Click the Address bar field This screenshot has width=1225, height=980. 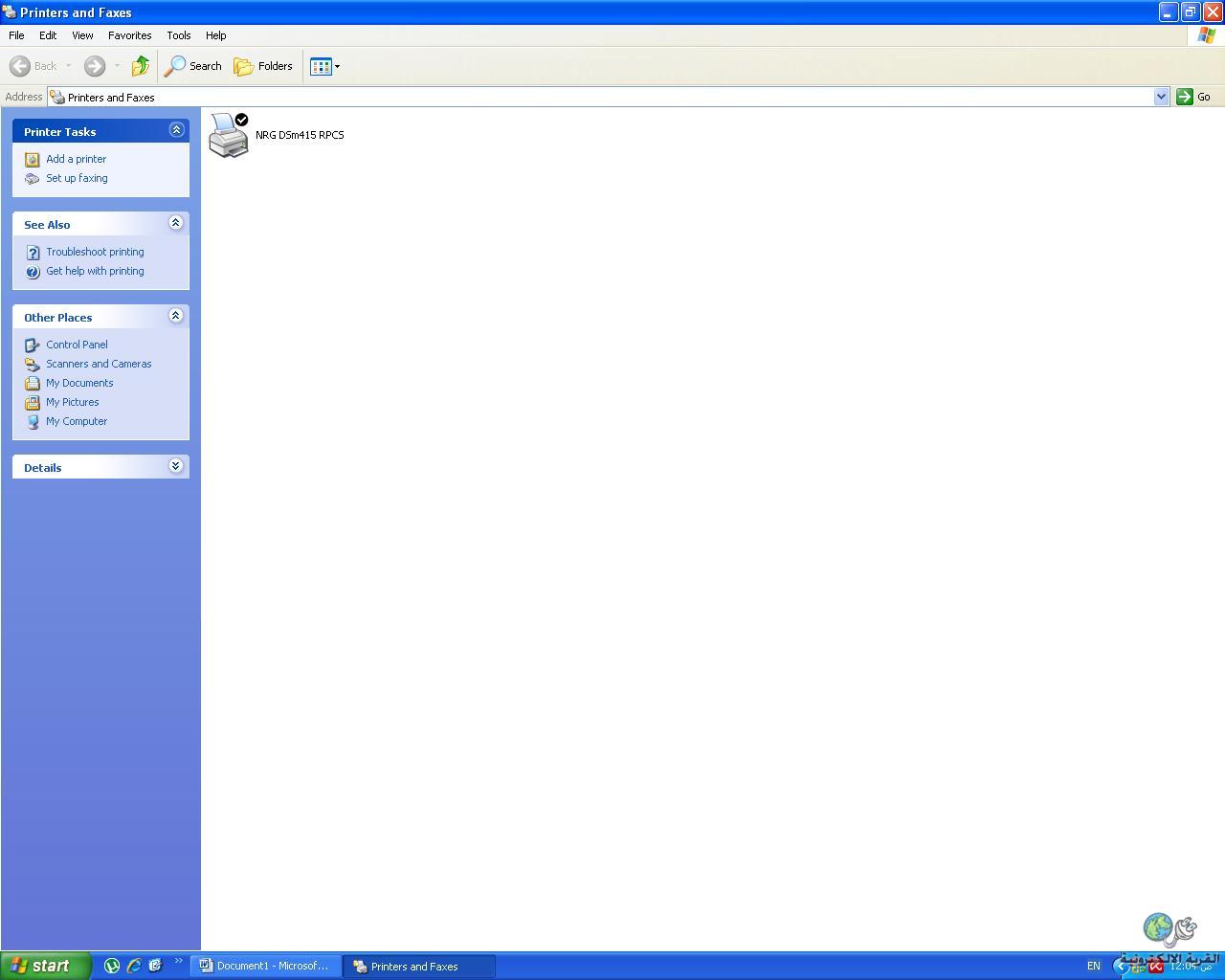coord(601,97)
